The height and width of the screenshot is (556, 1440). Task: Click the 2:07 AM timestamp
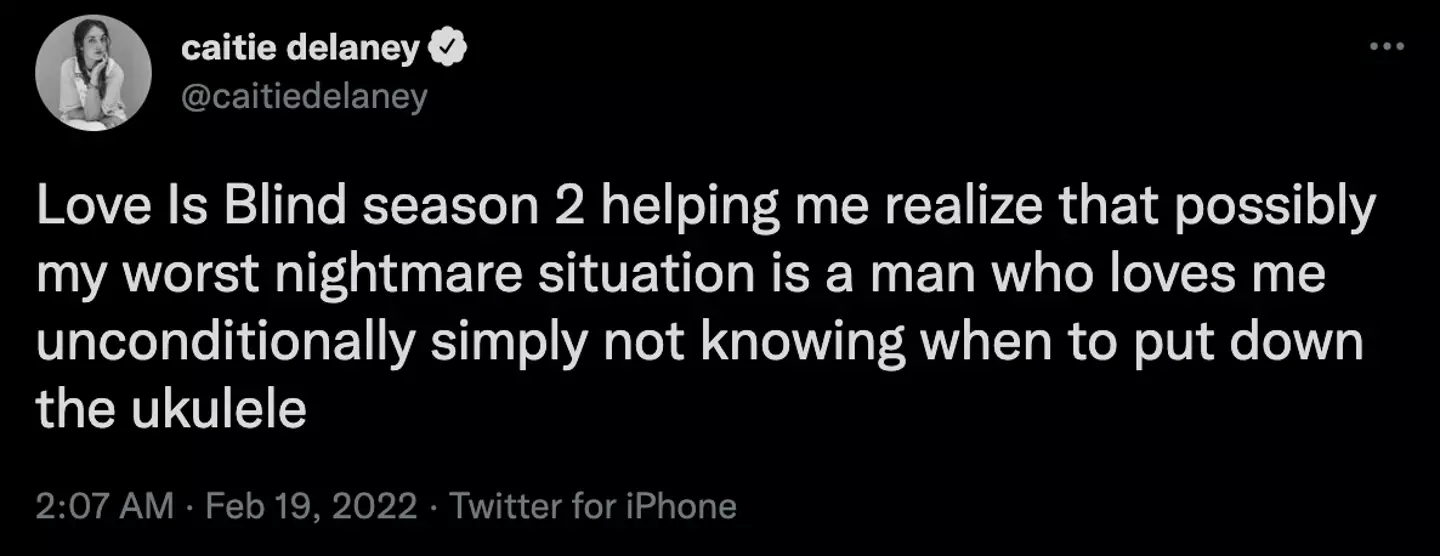pyautogui.click(x=104, y=505)
